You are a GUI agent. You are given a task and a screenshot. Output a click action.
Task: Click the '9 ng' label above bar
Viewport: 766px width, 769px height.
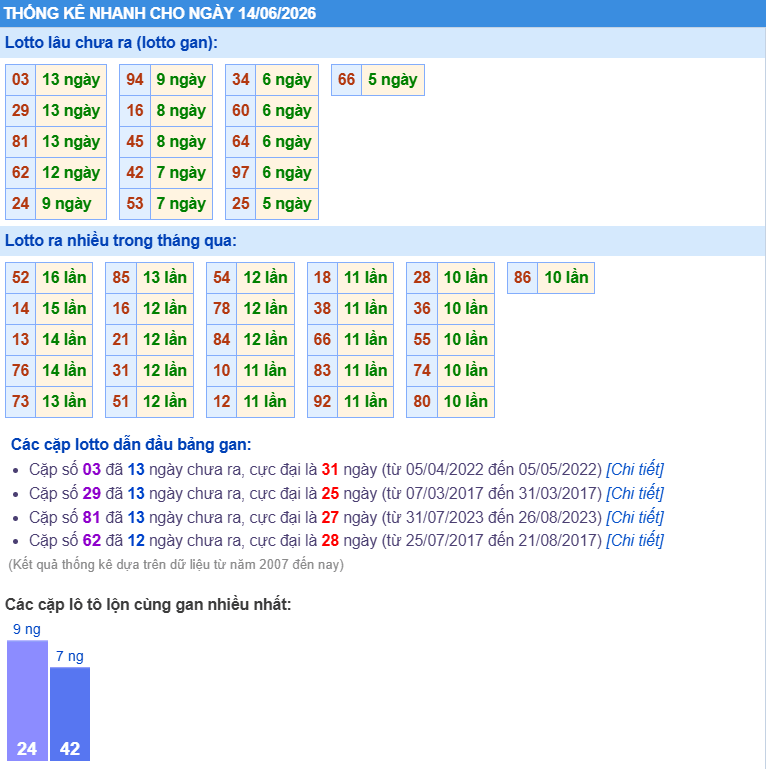(27, 629)
